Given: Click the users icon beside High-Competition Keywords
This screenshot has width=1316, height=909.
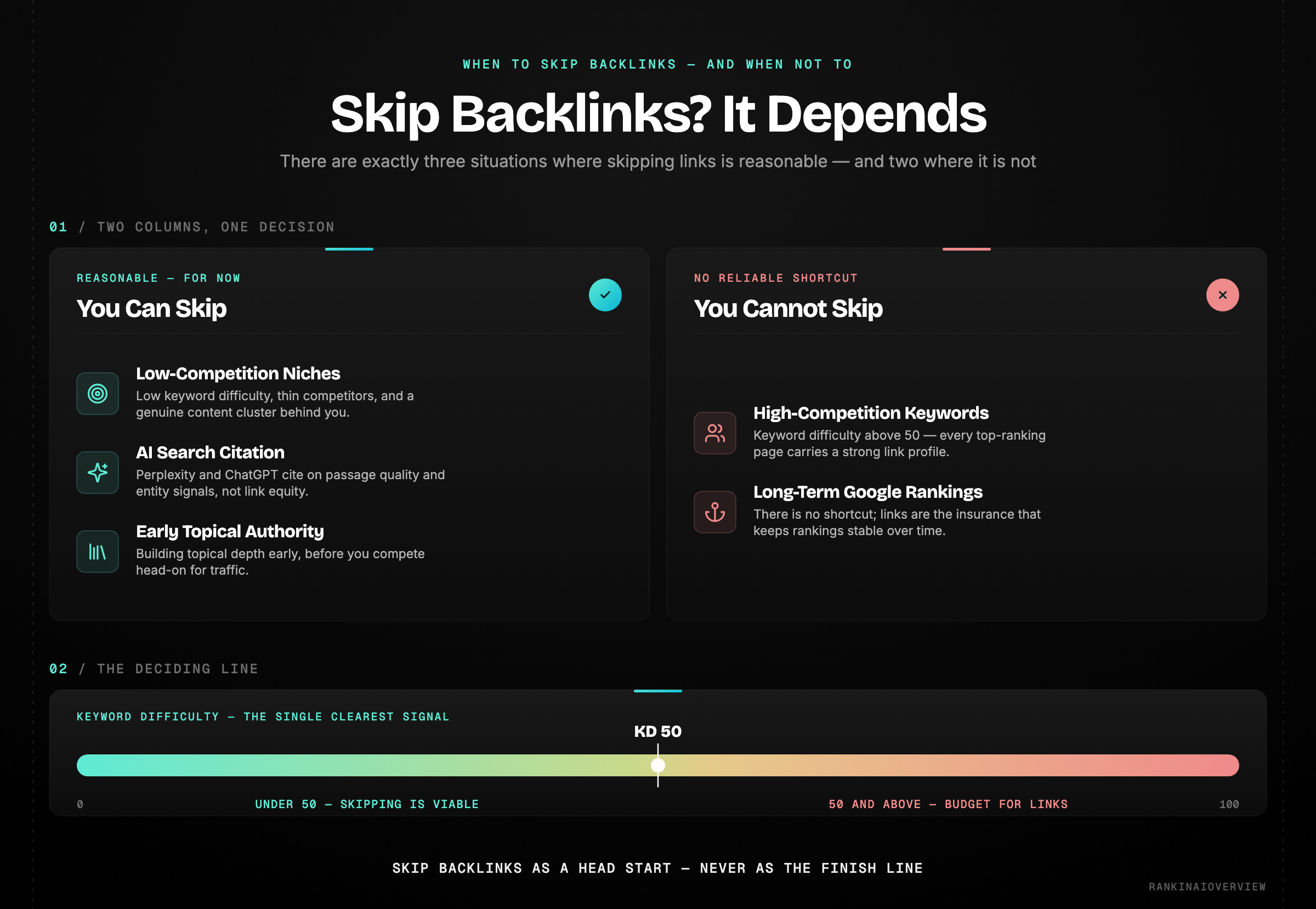Looking at the screenshot, I should pyautogui.click(x=715, y=433).
